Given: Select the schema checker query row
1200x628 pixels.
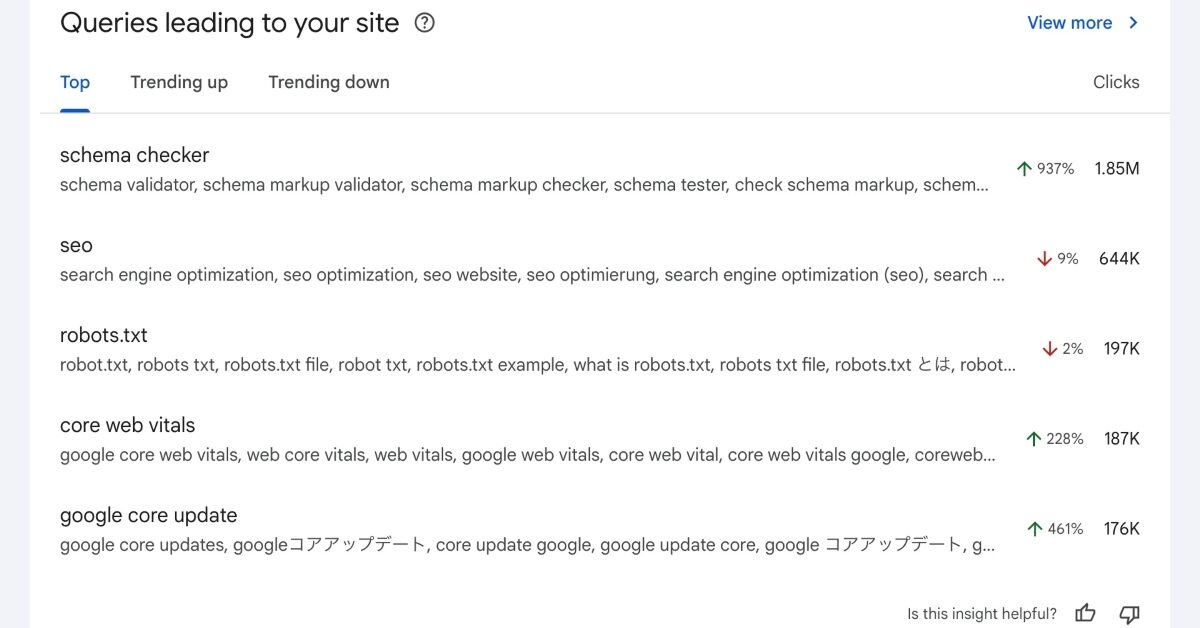Looking at the screenshot, I should point(134,155).
